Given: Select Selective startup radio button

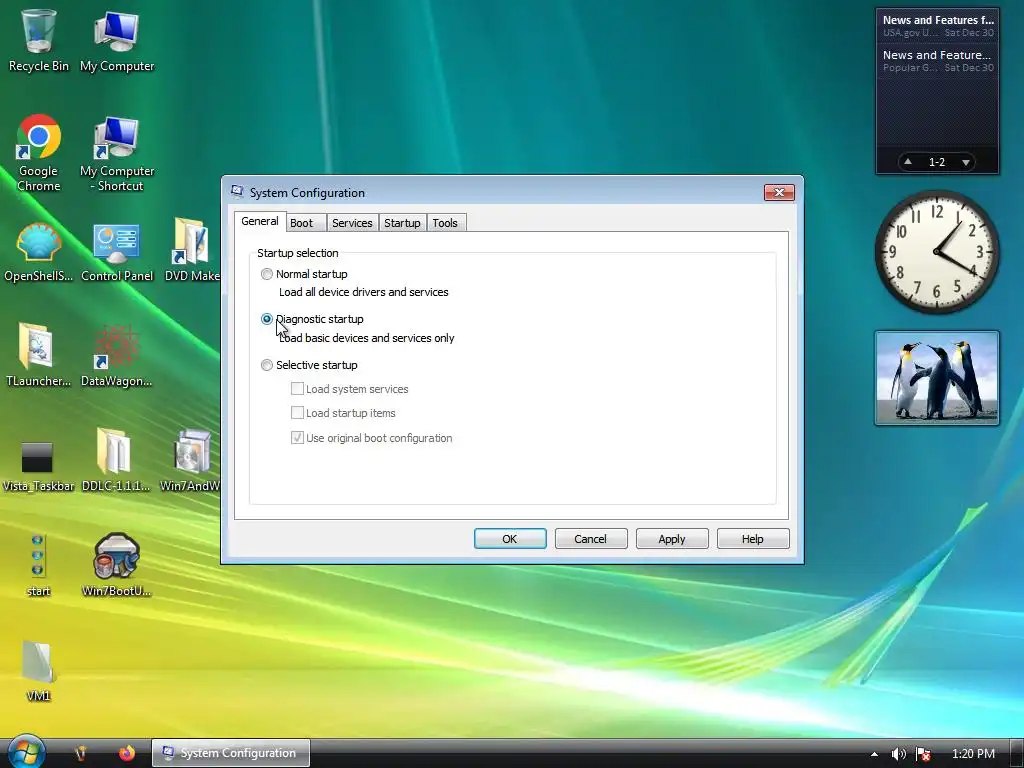Looking at the screenshot, I should [266, 365].
